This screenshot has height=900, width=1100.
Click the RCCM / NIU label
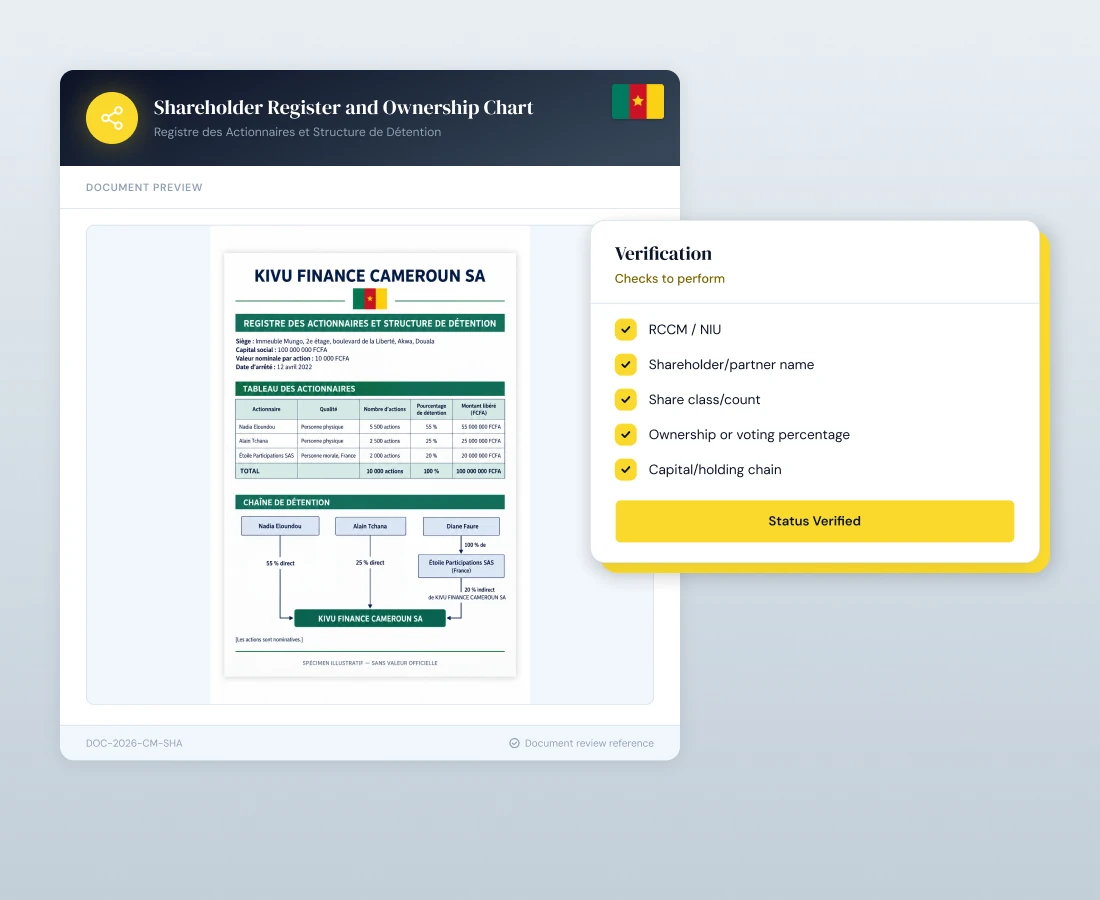point(685,330)
